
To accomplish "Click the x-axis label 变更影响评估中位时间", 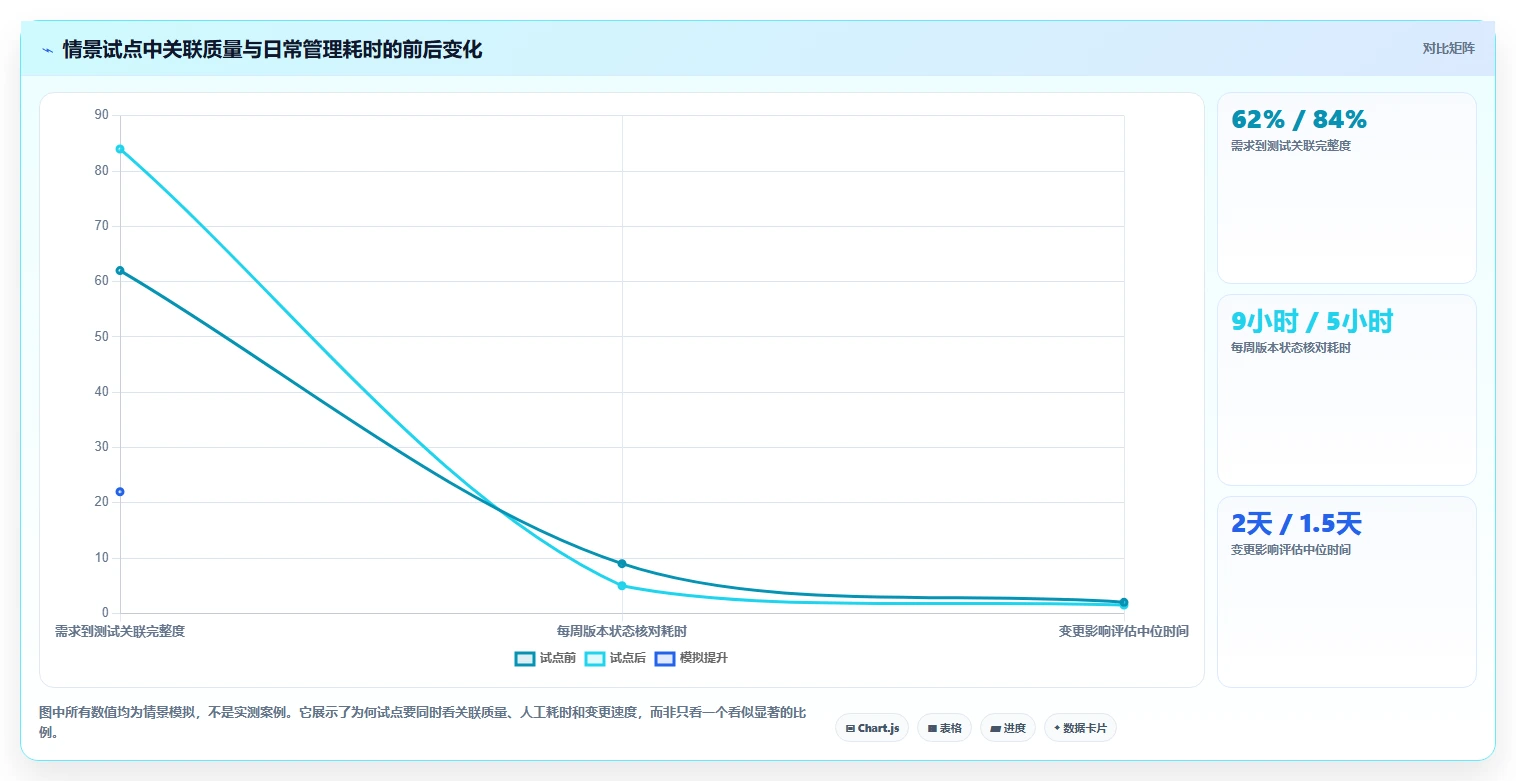I will pos(1124,631).
